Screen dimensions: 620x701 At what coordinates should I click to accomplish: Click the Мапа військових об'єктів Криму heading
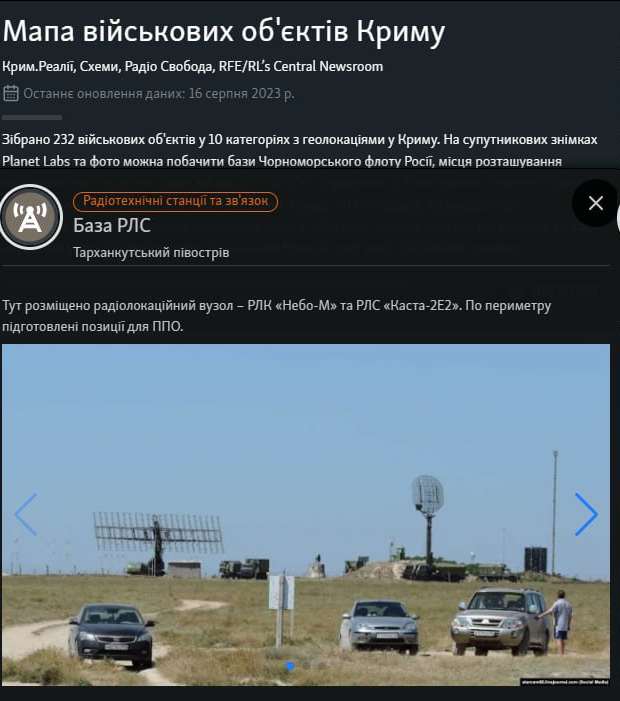[x=224, y=31]
